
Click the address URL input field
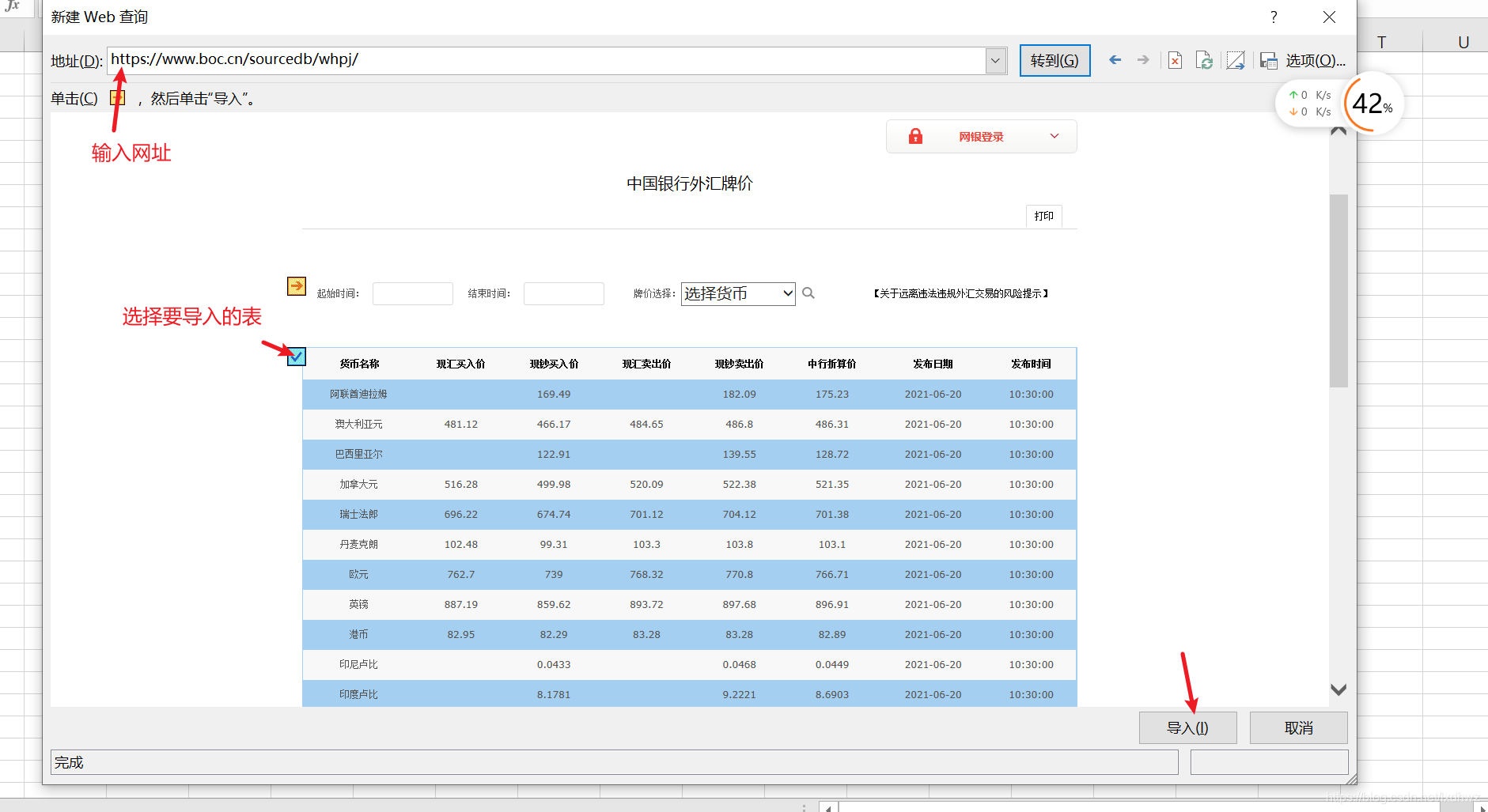(x=546, y=60)
